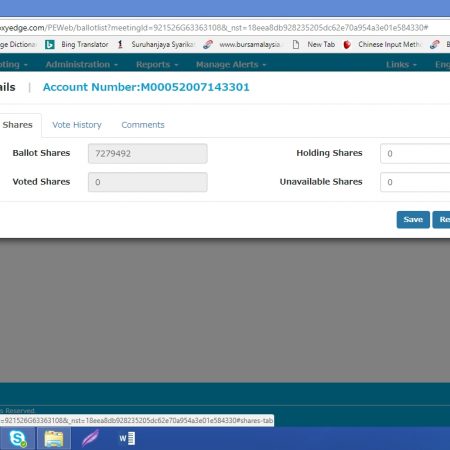Image resolution: width=450 pixels, height=450 pixels.
Task: Expand the Administration menu
Action: click(x=82, y=64)
